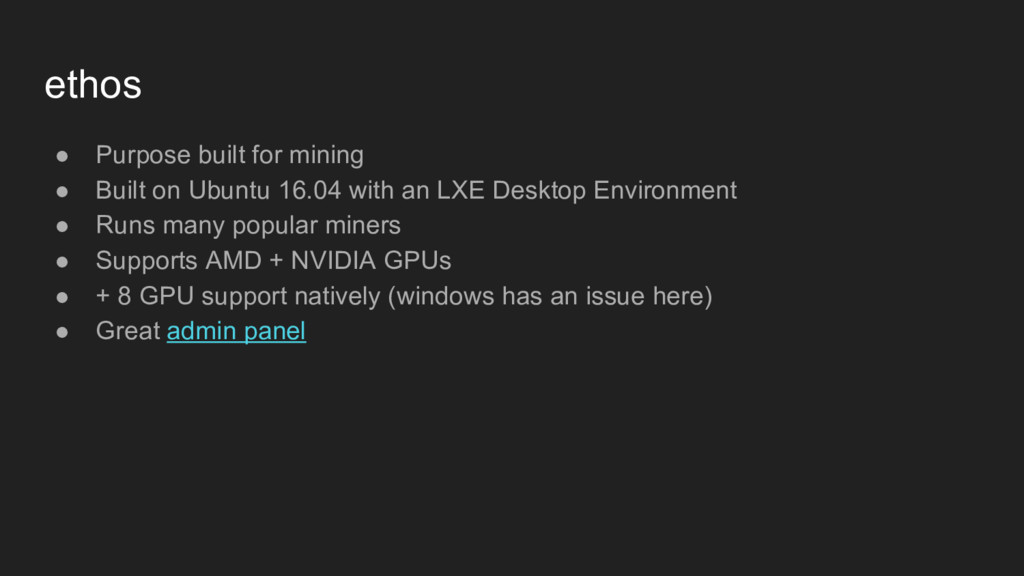Select the Supports AMD + NVIDIA GPUs line
This screenshot has height=576, width=1024.
click(273, 261)
